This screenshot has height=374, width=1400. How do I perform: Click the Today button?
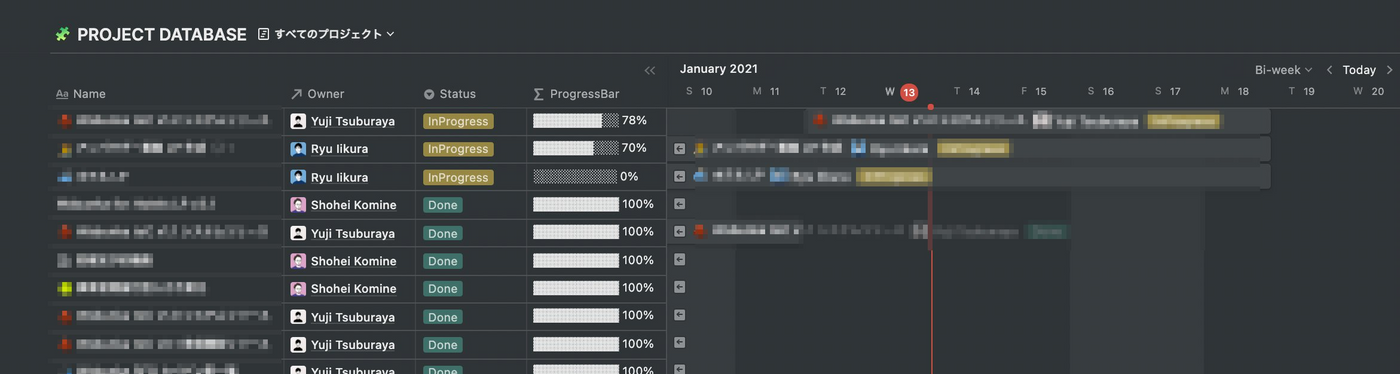coord(1359,70)
